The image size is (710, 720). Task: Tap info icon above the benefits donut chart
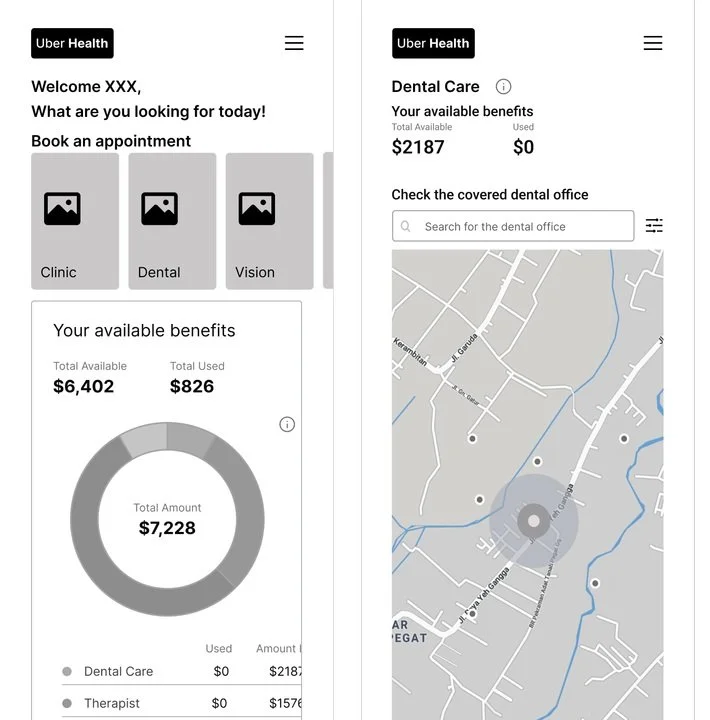coord(287,424)
